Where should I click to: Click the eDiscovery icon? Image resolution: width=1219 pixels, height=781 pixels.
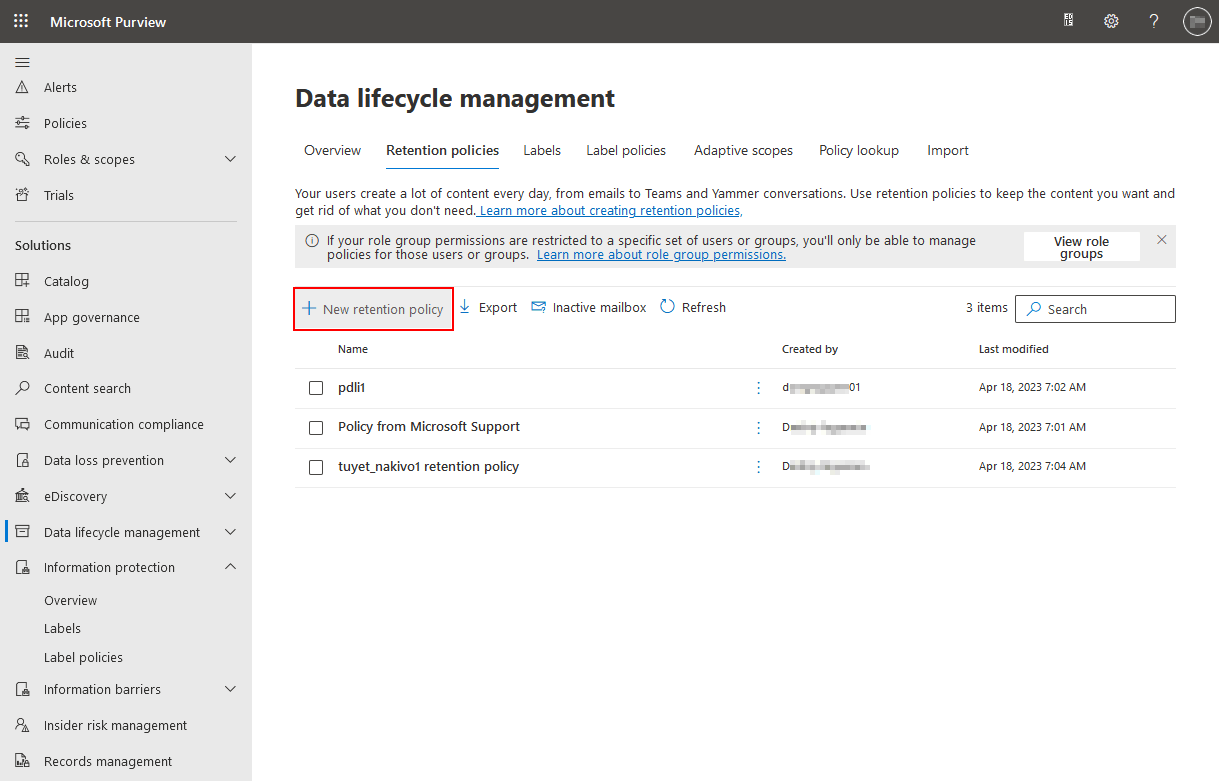[22, 496]
